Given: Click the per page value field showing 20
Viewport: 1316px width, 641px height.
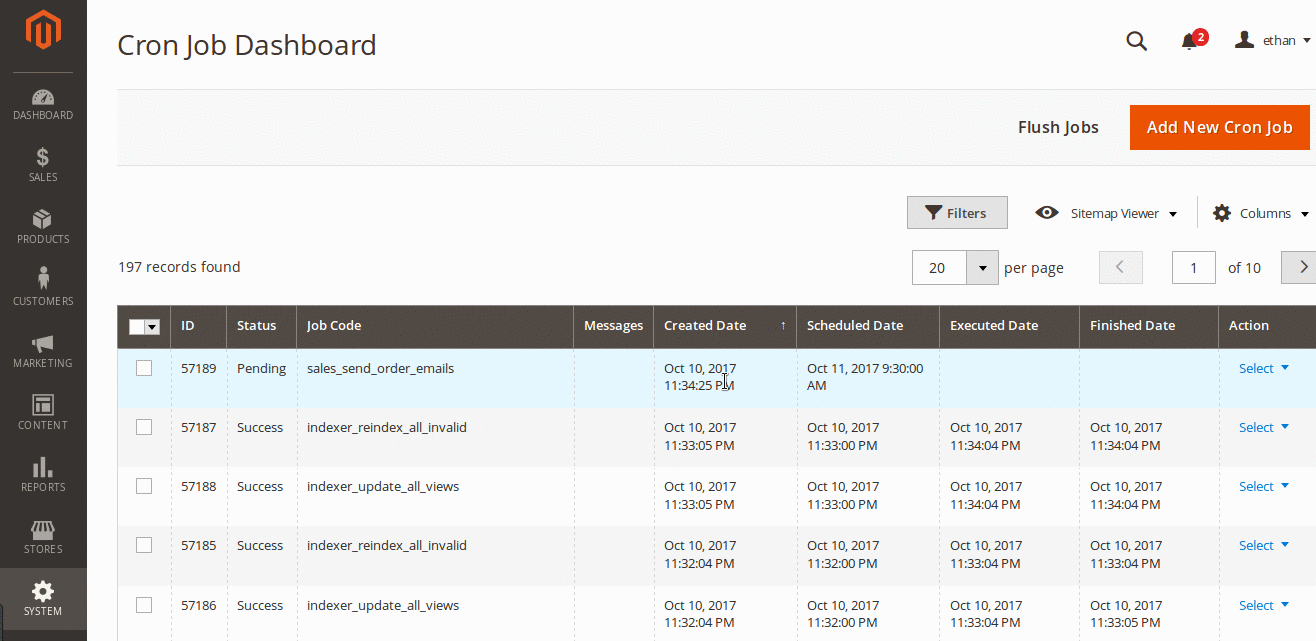Looking at the screenshot, I should coord(939,268).
